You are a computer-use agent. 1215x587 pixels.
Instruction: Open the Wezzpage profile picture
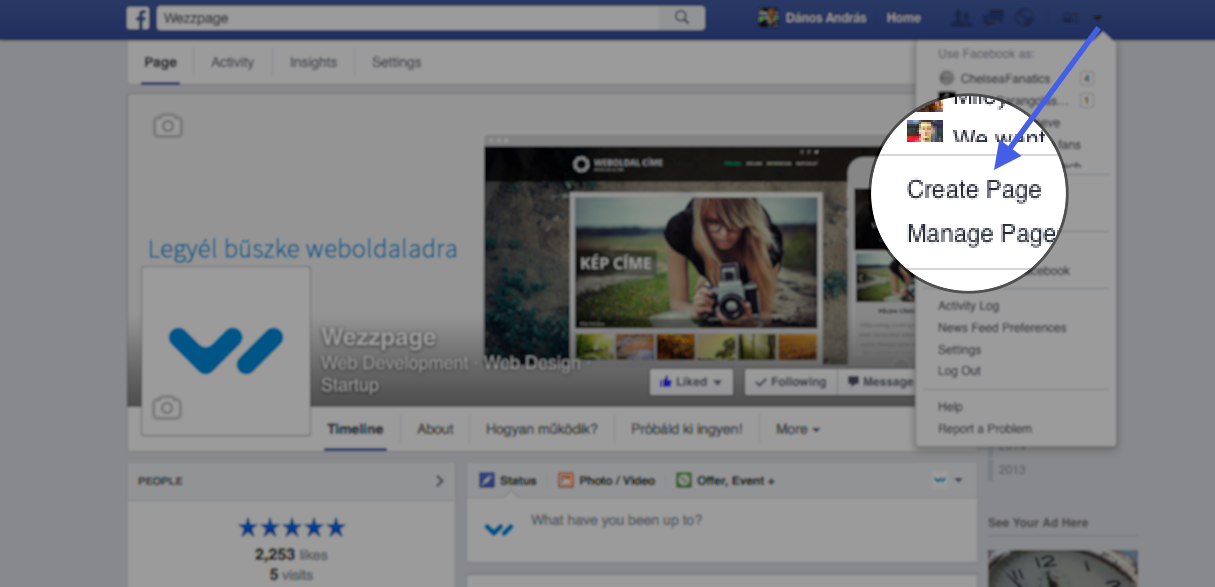click(226, 351)
